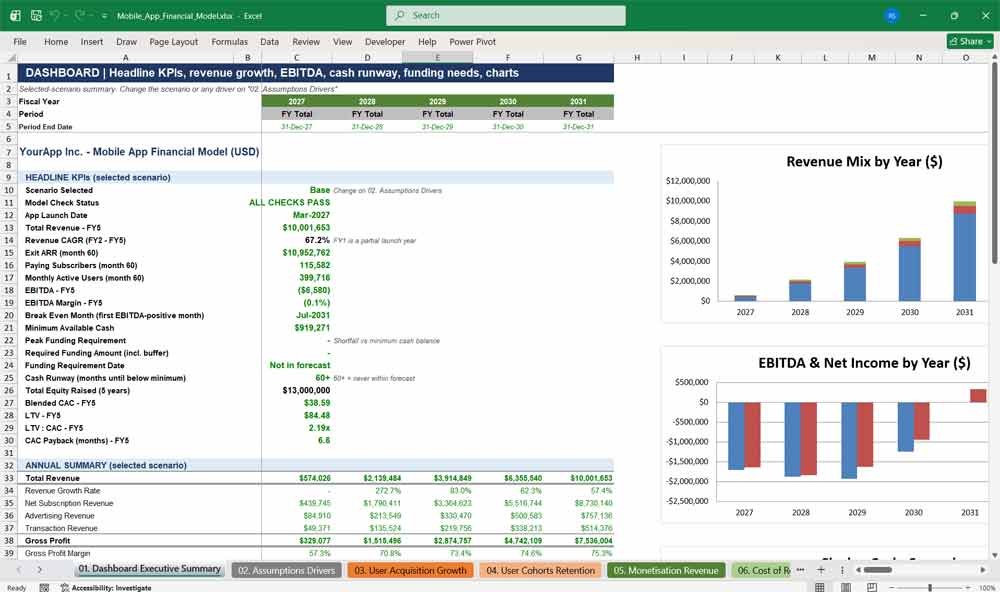Click the 2031 bar in Revenue Mix chart
This screenshot has height=592, width=1000.
click(x=964, y=251)
